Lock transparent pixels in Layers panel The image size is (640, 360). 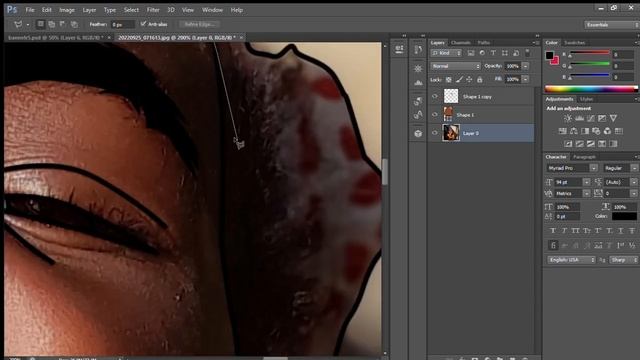click(449, 80)
